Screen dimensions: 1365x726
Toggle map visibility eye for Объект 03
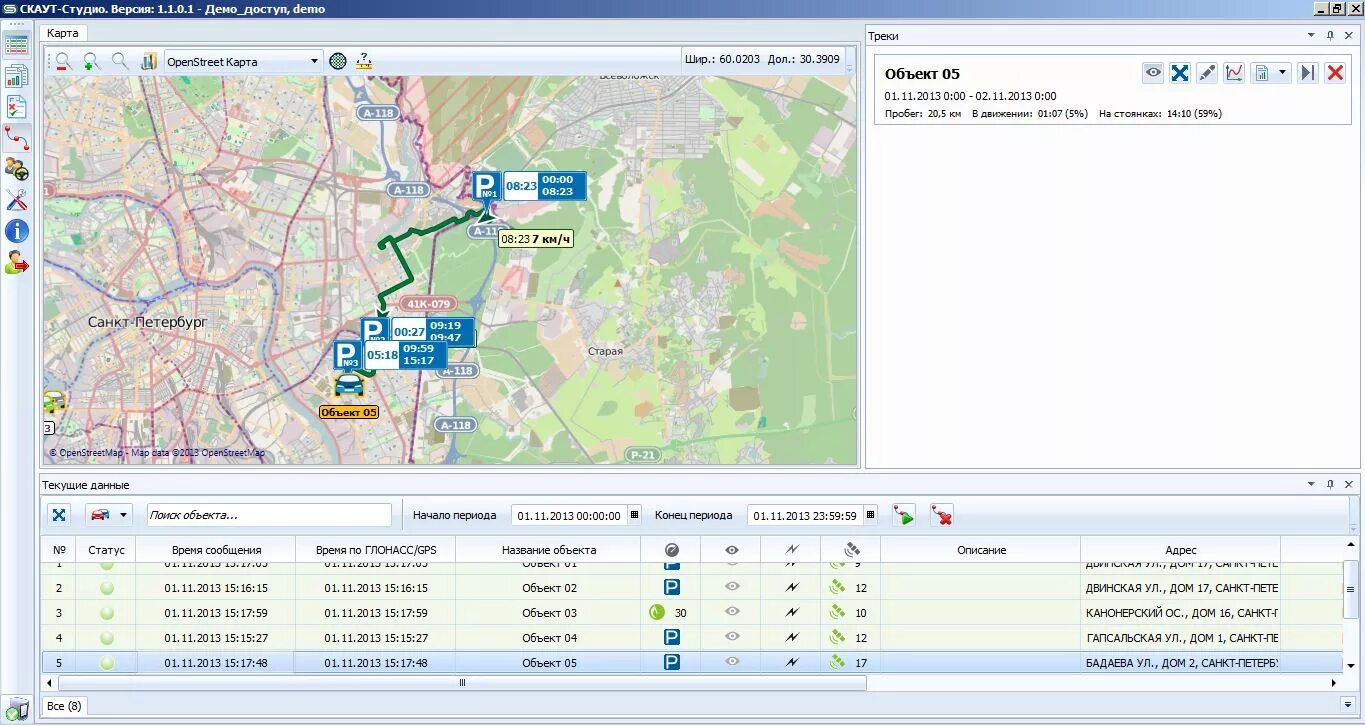point(732,612)
